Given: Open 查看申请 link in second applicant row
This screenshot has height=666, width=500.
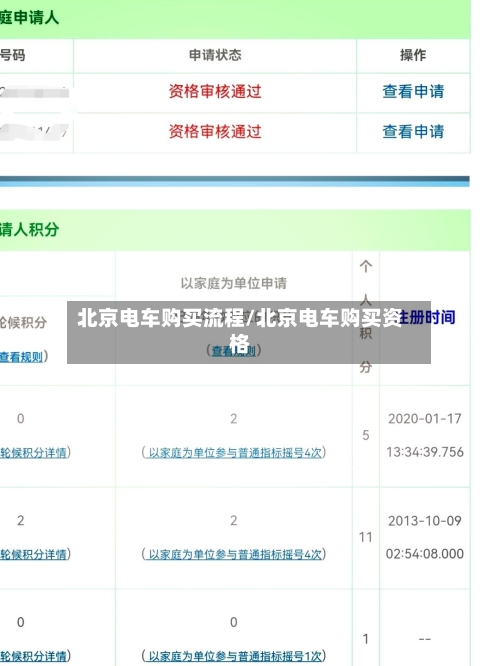Looking at the screenshot, I should (x=413, y=131).
